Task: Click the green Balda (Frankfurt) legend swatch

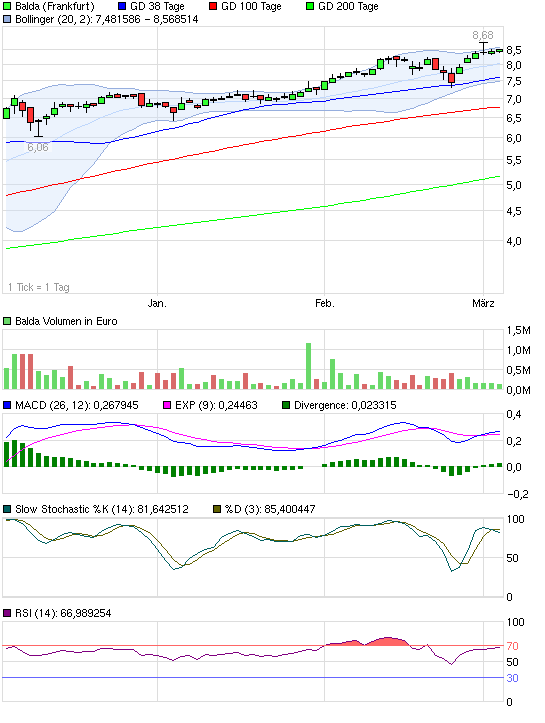Action: tap(7, 6)
